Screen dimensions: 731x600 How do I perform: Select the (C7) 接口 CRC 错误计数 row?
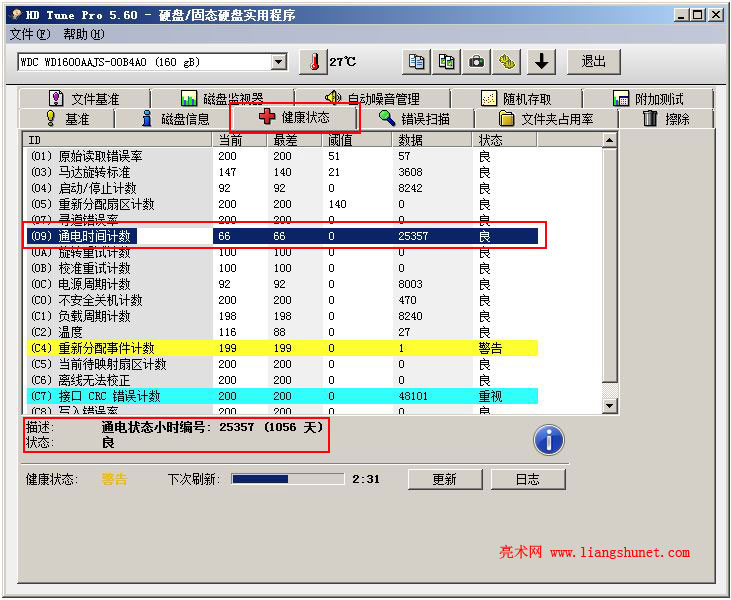(x=282, y=396)
